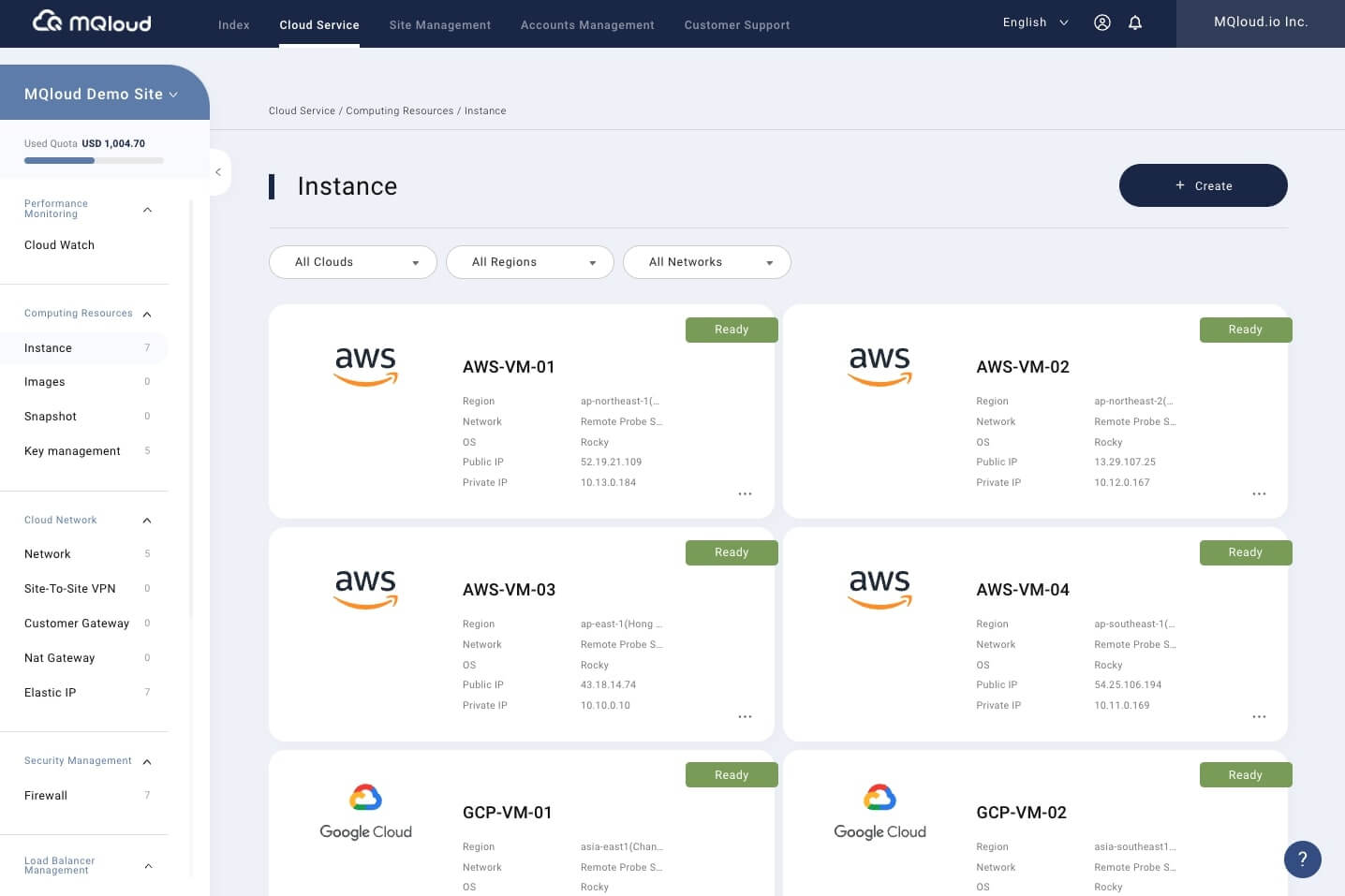This screenshot has width=1345, height=896.
Task: Open the GCP-VM-02 instance title
Action: (1022, 813)
